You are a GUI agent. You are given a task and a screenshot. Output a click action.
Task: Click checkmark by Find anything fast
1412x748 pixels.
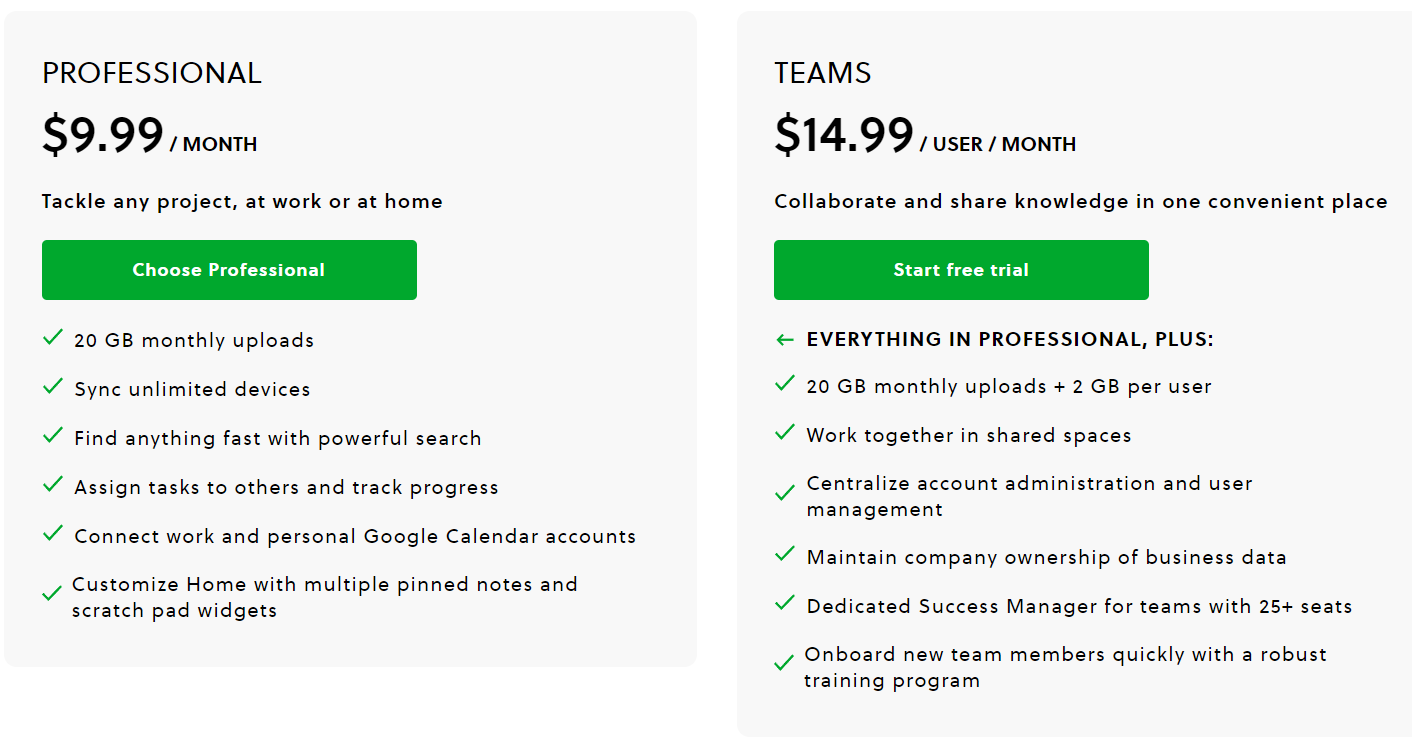point(53,436)
